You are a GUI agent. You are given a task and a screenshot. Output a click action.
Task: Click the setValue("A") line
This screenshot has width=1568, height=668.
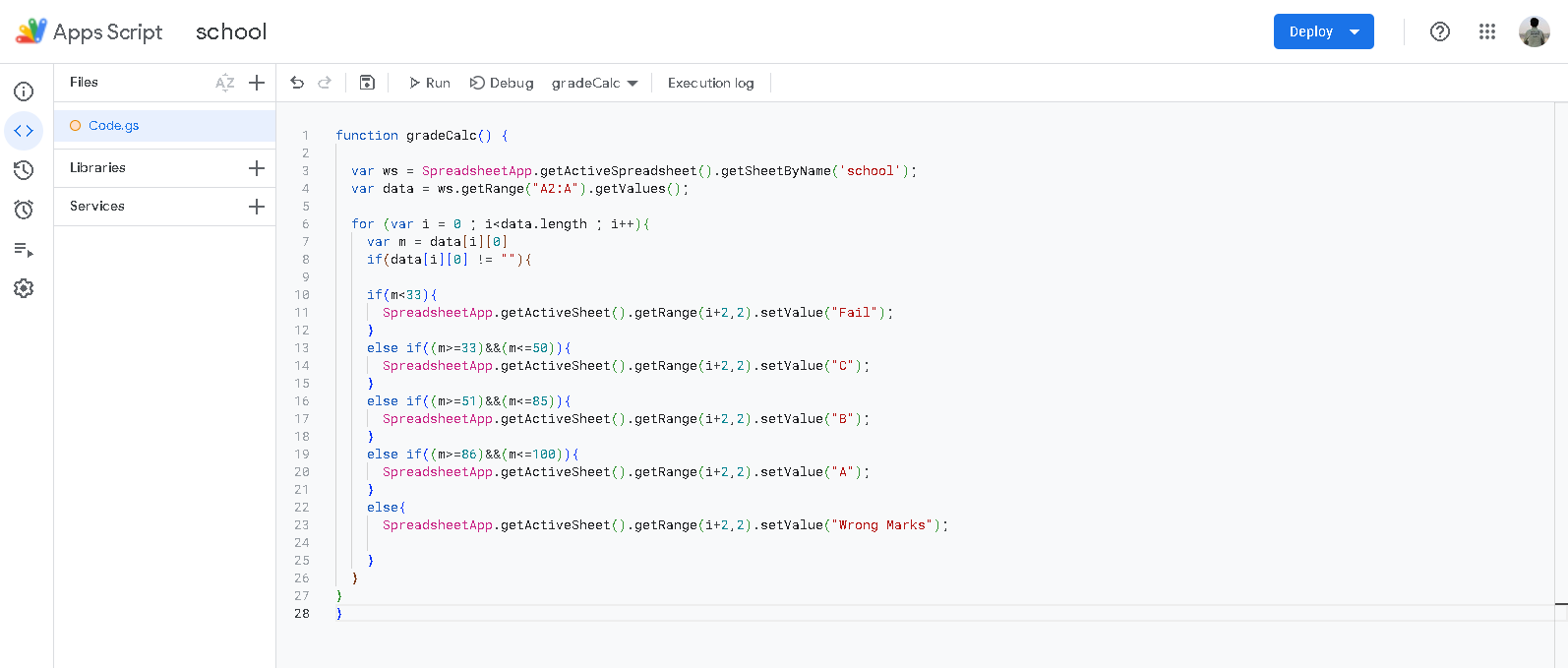point(627,472)
